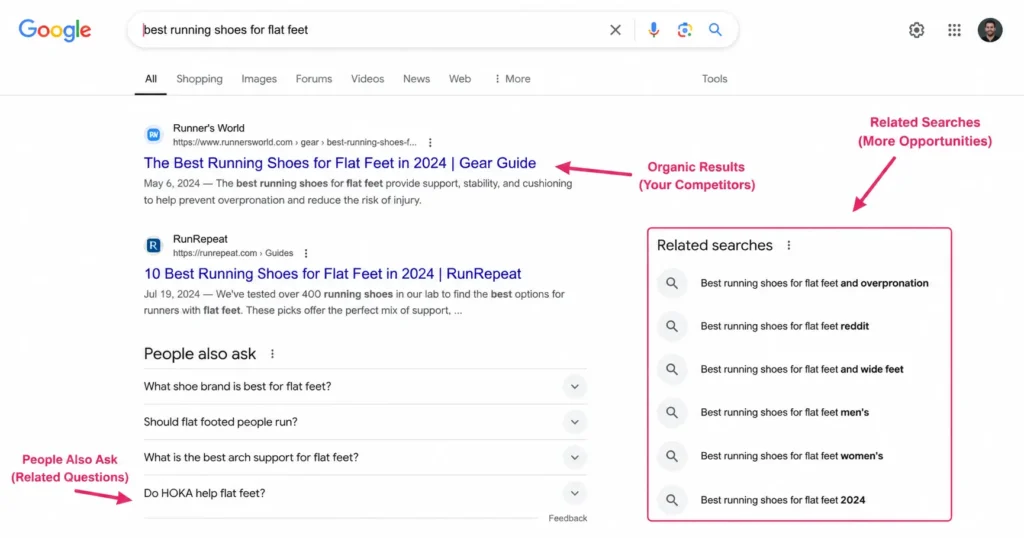
Task: Switch to the Shopping tab
Action: pyautogui.click(x=199, y=79)
